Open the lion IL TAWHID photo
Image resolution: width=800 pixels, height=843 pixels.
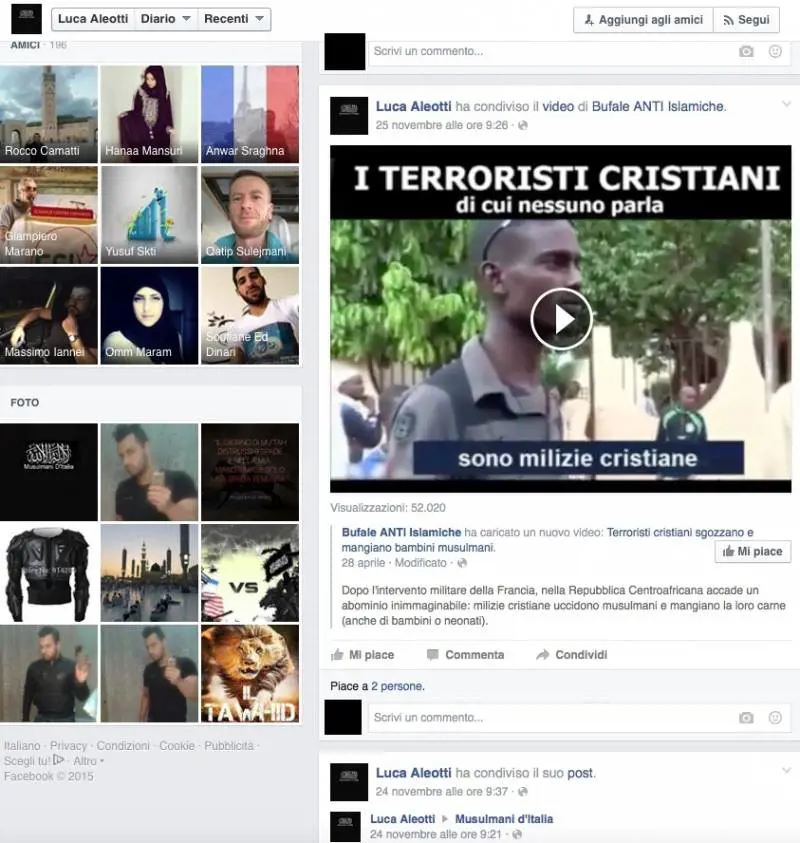click(x=250, y=673)
